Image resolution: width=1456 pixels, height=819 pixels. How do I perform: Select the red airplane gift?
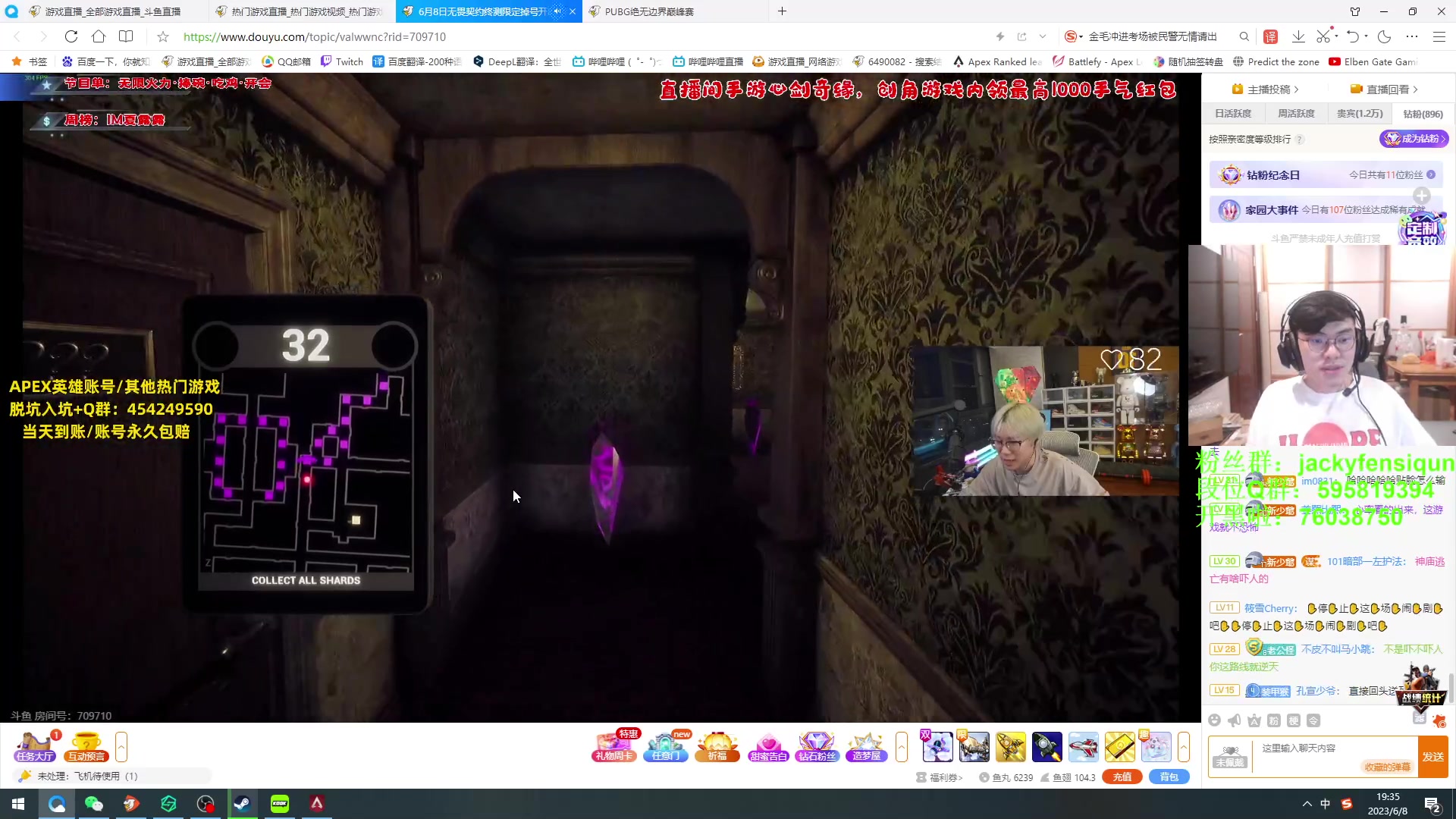point(1083,747)
